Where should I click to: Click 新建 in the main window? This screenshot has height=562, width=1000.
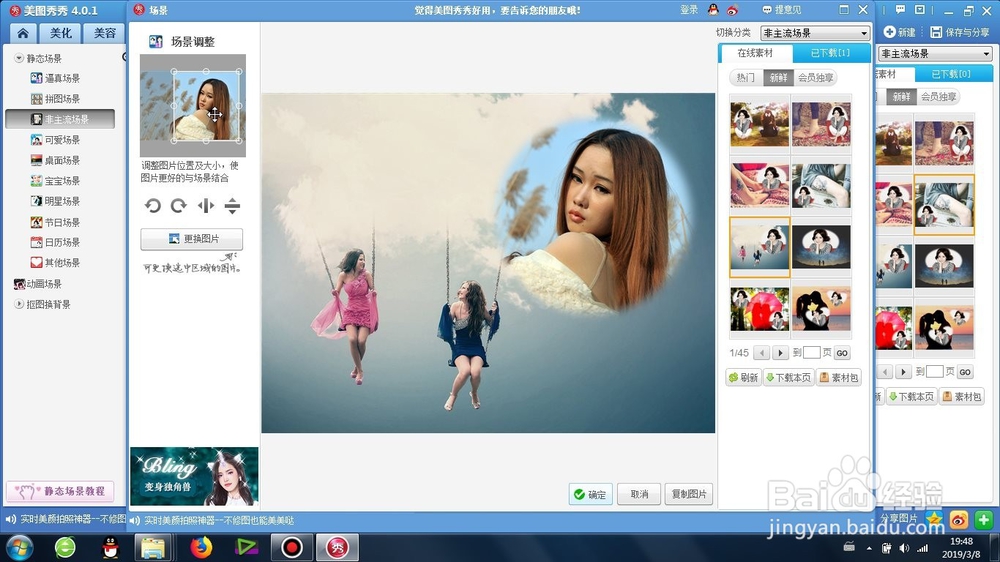click(x=900, y=32)
